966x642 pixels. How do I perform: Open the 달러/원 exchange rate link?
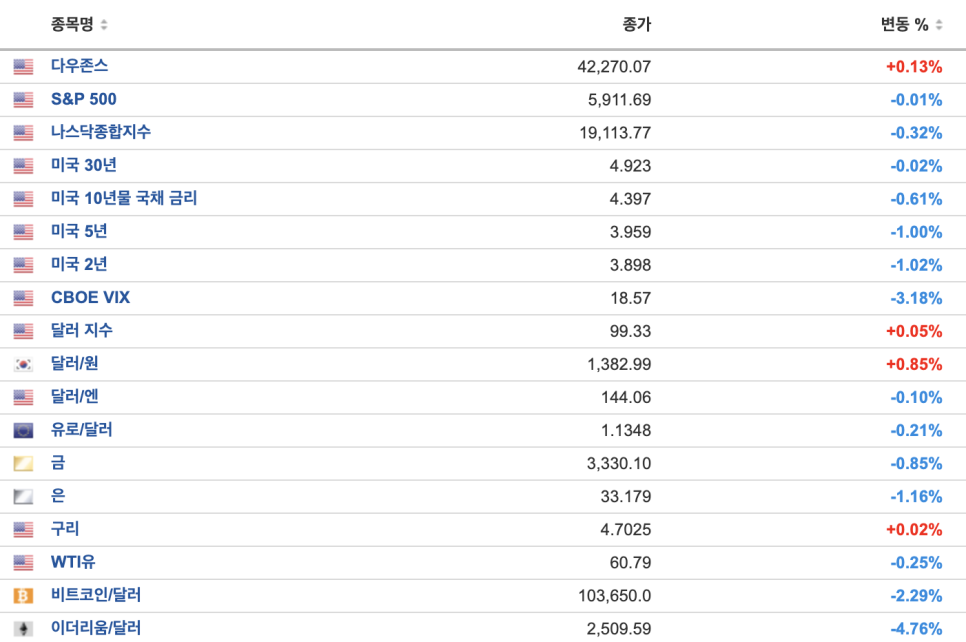point(75,364)
